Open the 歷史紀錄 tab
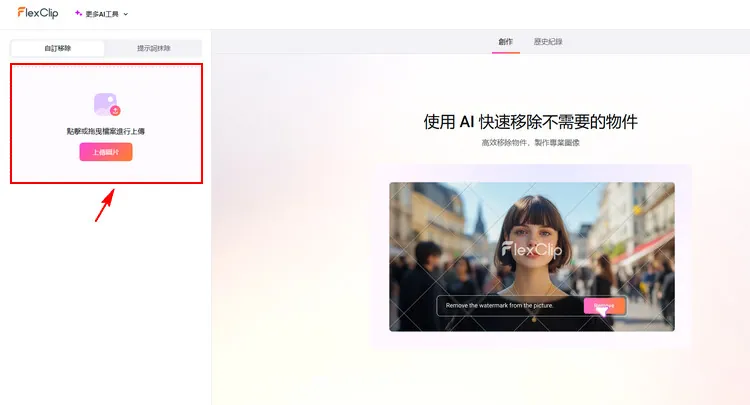This screenshot has width=750, height=405. pos(548,42)
